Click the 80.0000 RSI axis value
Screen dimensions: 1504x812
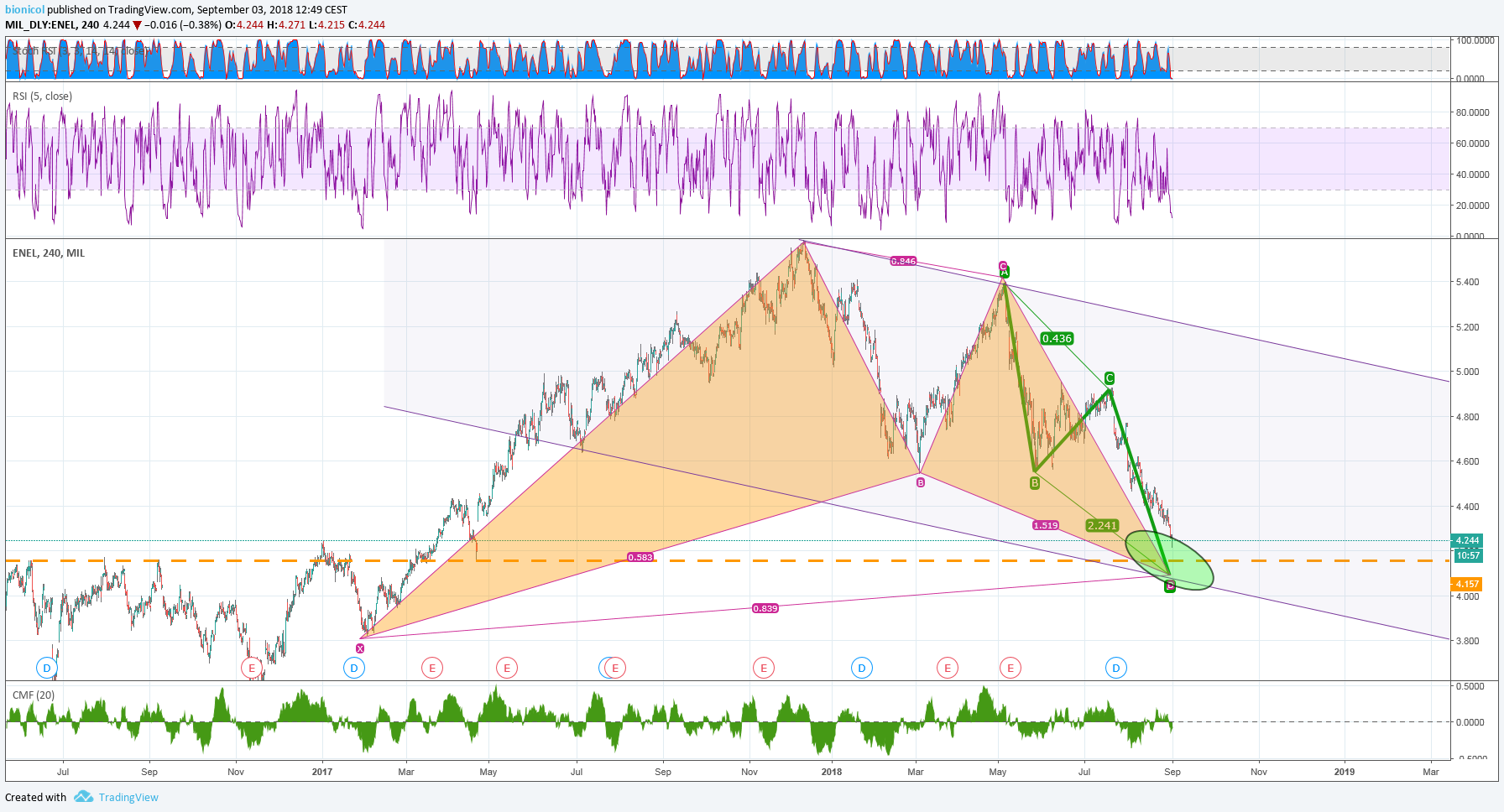click(x=1473, y=112)
